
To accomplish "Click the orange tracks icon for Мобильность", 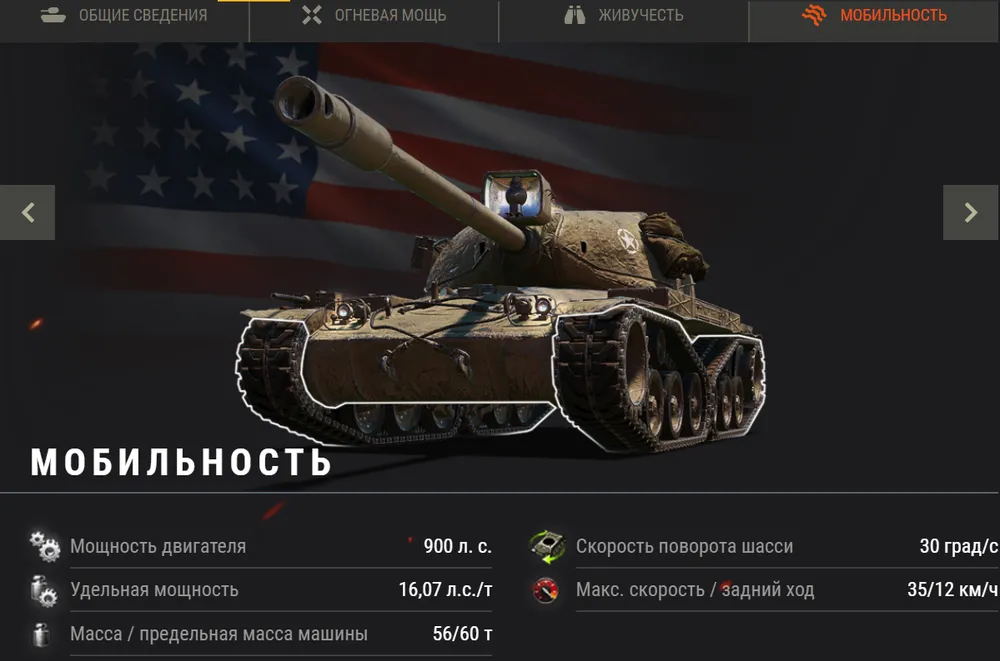I will pos(814,15).
